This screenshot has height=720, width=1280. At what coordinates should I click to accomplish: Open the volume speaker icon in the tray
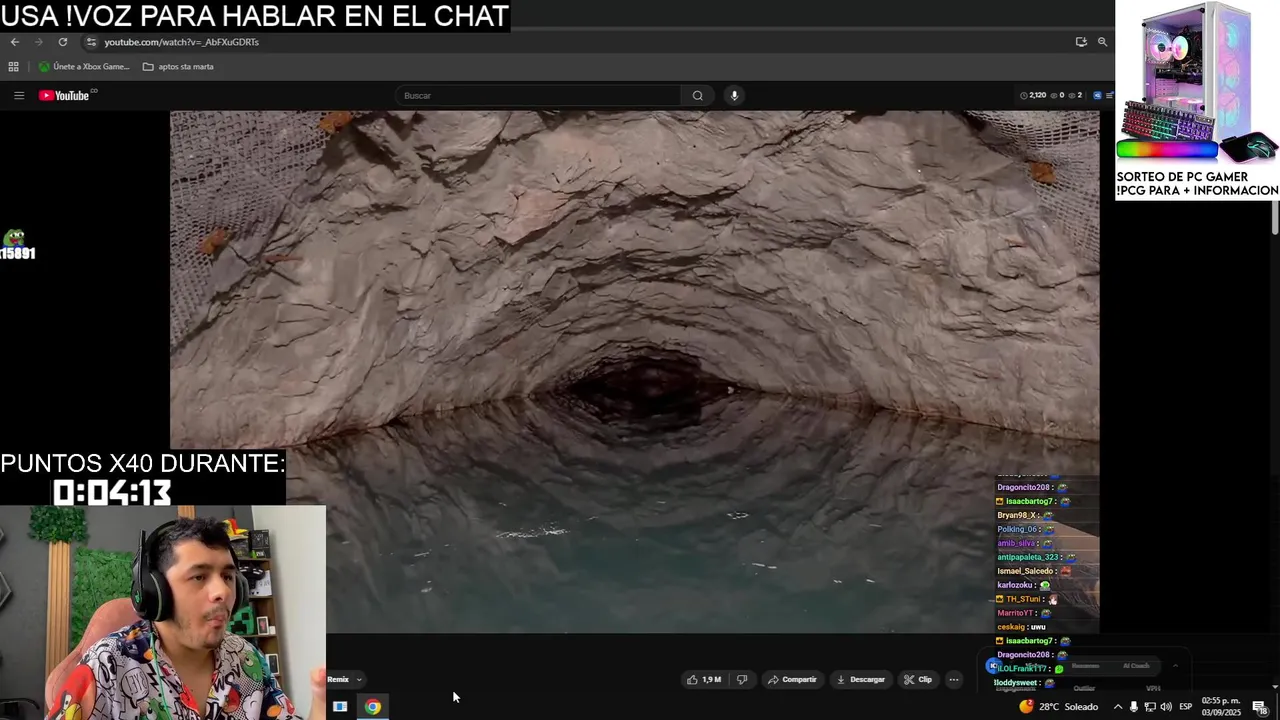[x=1166, y=707]
